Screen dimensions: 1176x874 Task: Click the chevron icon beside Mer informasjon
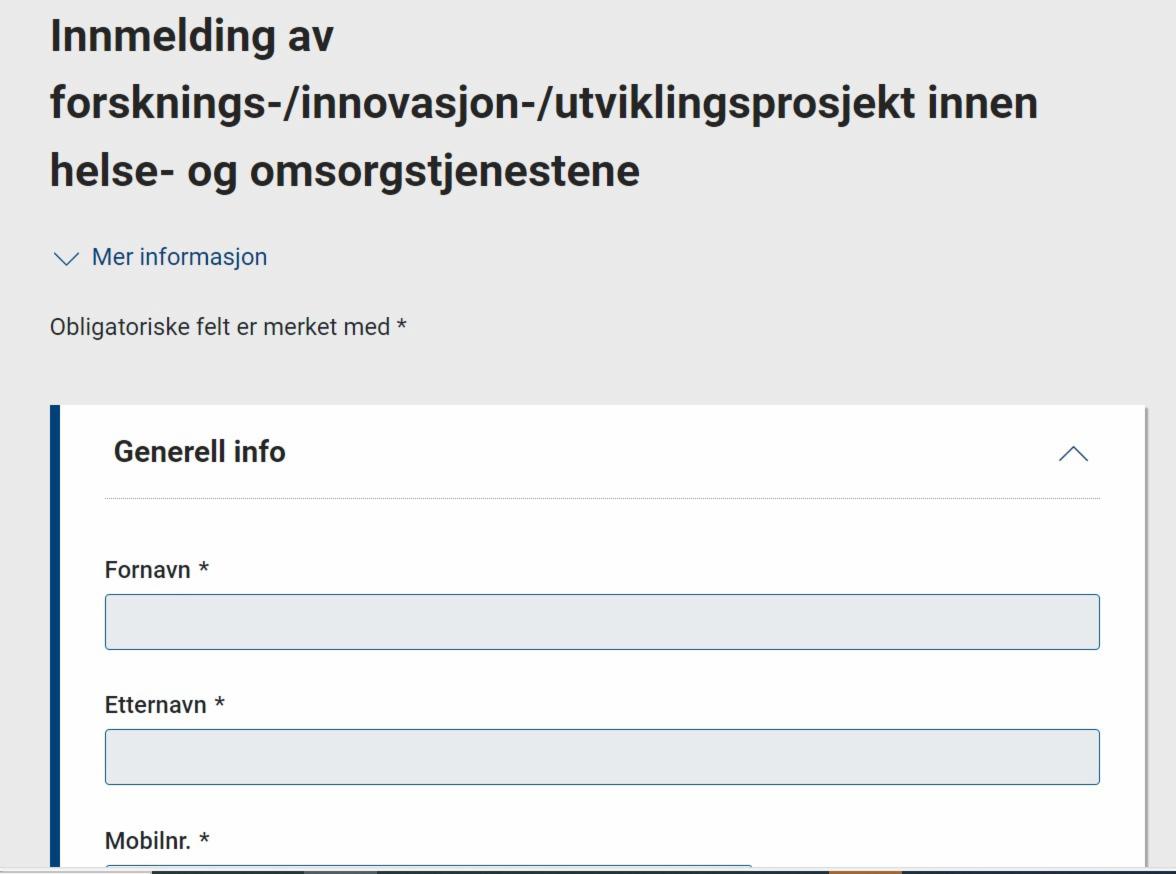(x=65, y=258)
